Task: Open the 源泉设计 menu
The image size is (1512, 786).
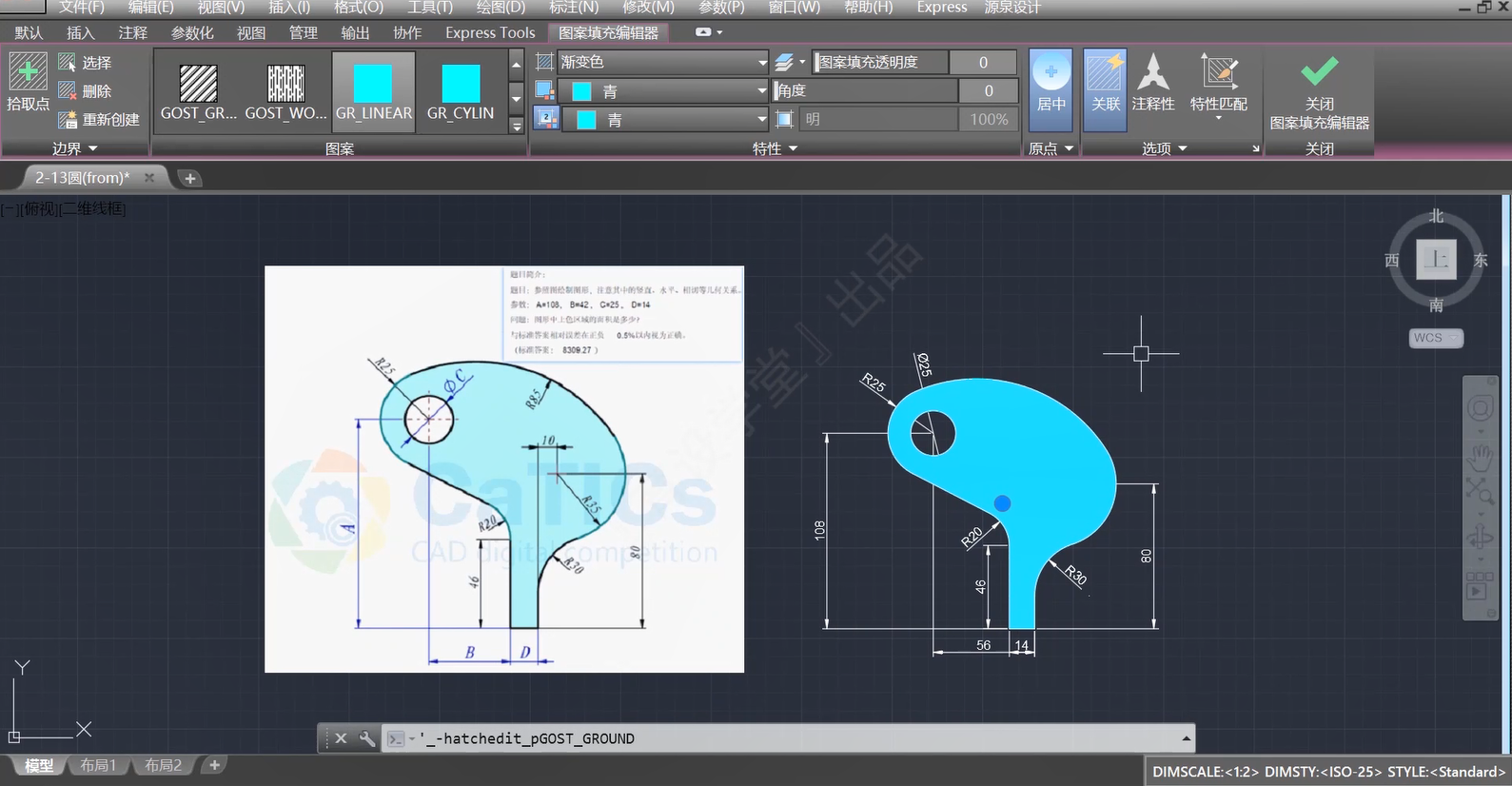Action: tap(1012, 8)
